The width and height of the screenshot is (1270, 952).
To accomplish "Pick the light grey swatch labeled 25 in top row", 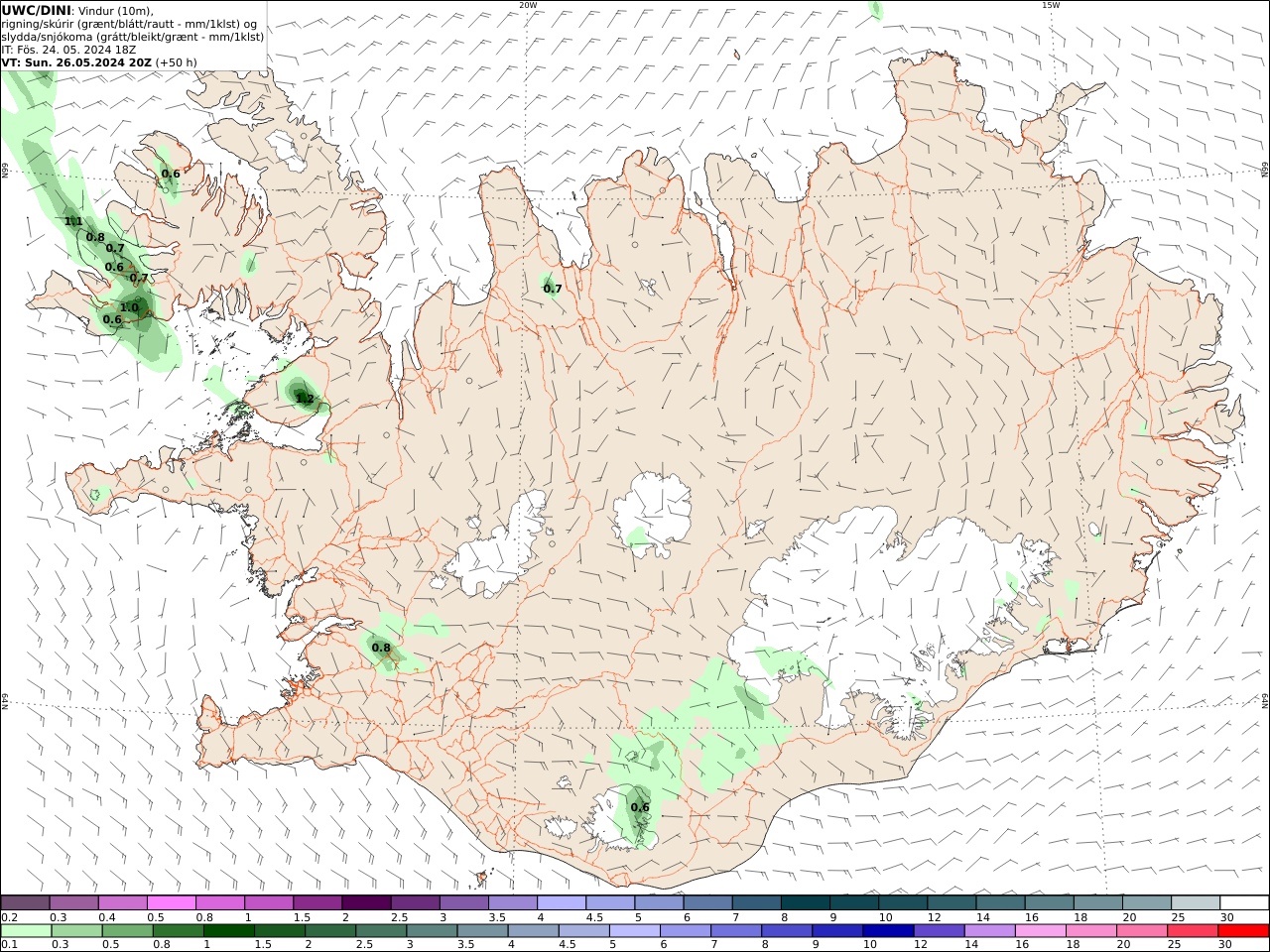I will (x=1195, y=902).
